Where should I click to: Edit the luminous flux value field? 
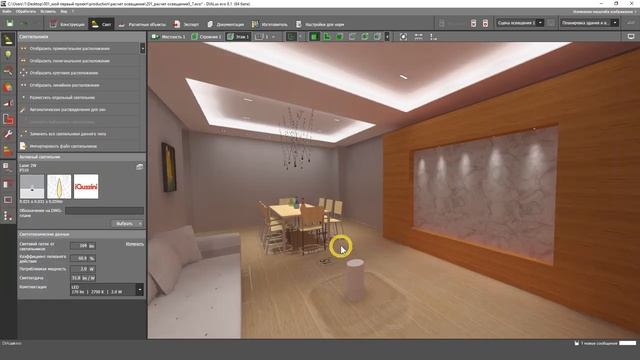[x=83, y=246]
